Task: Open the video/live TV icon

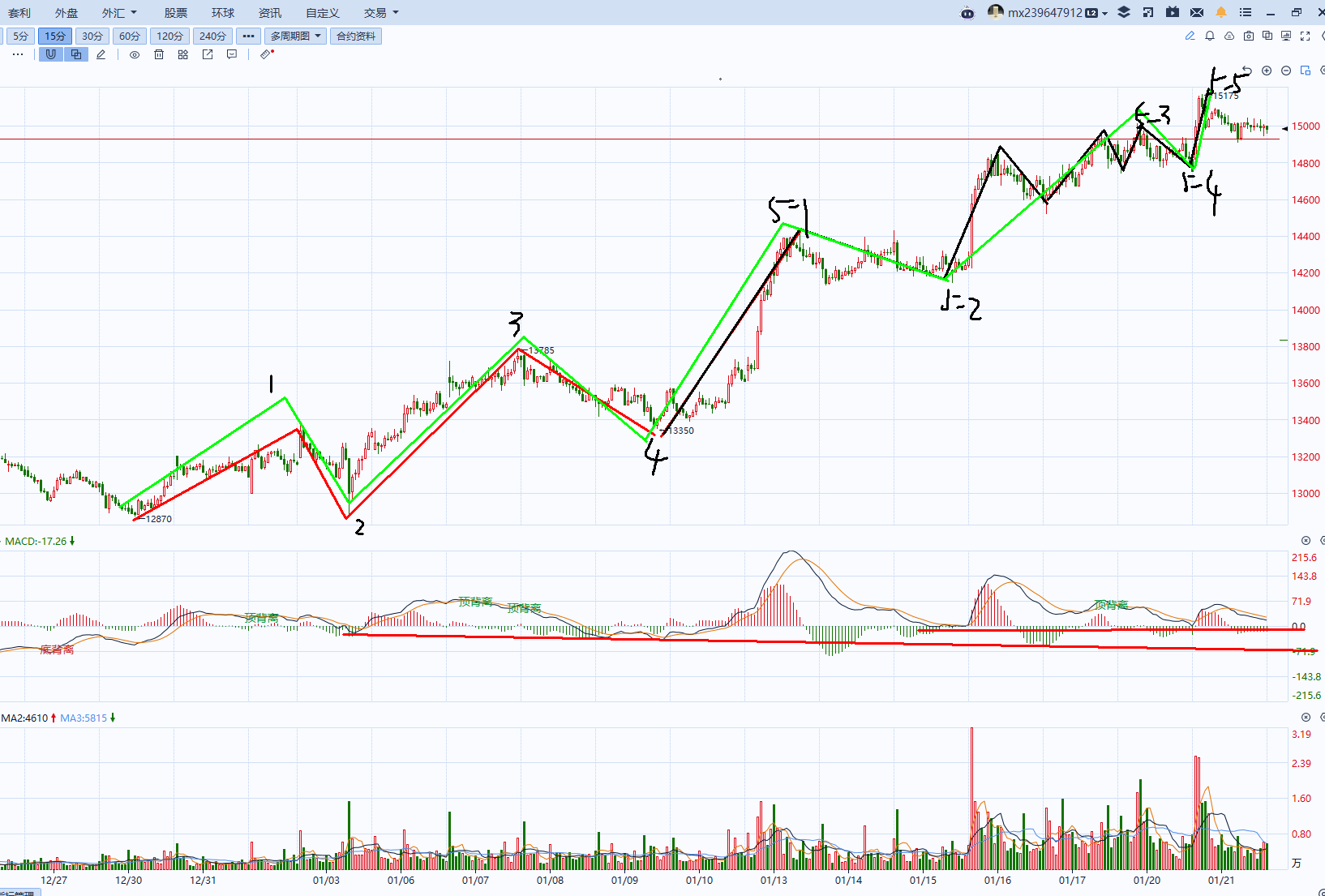Action: click(1173, 12)
